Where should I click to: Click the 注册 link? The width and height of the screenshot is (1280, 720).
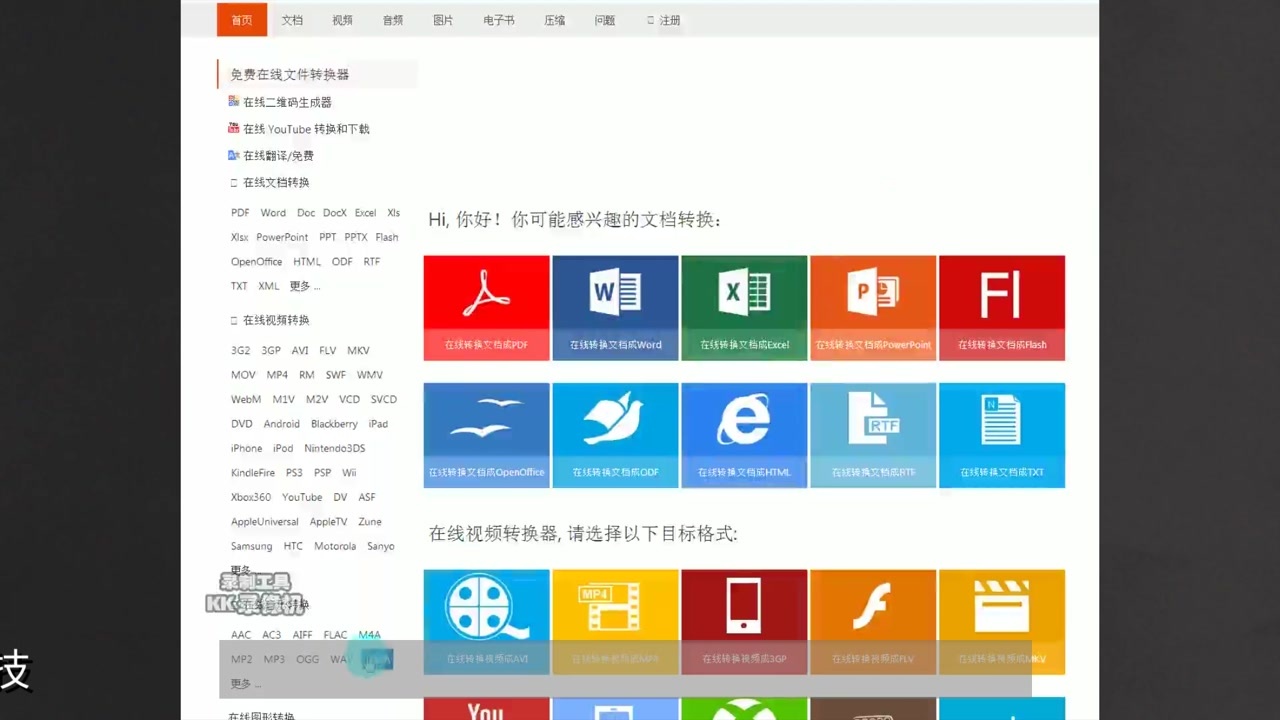664,20
